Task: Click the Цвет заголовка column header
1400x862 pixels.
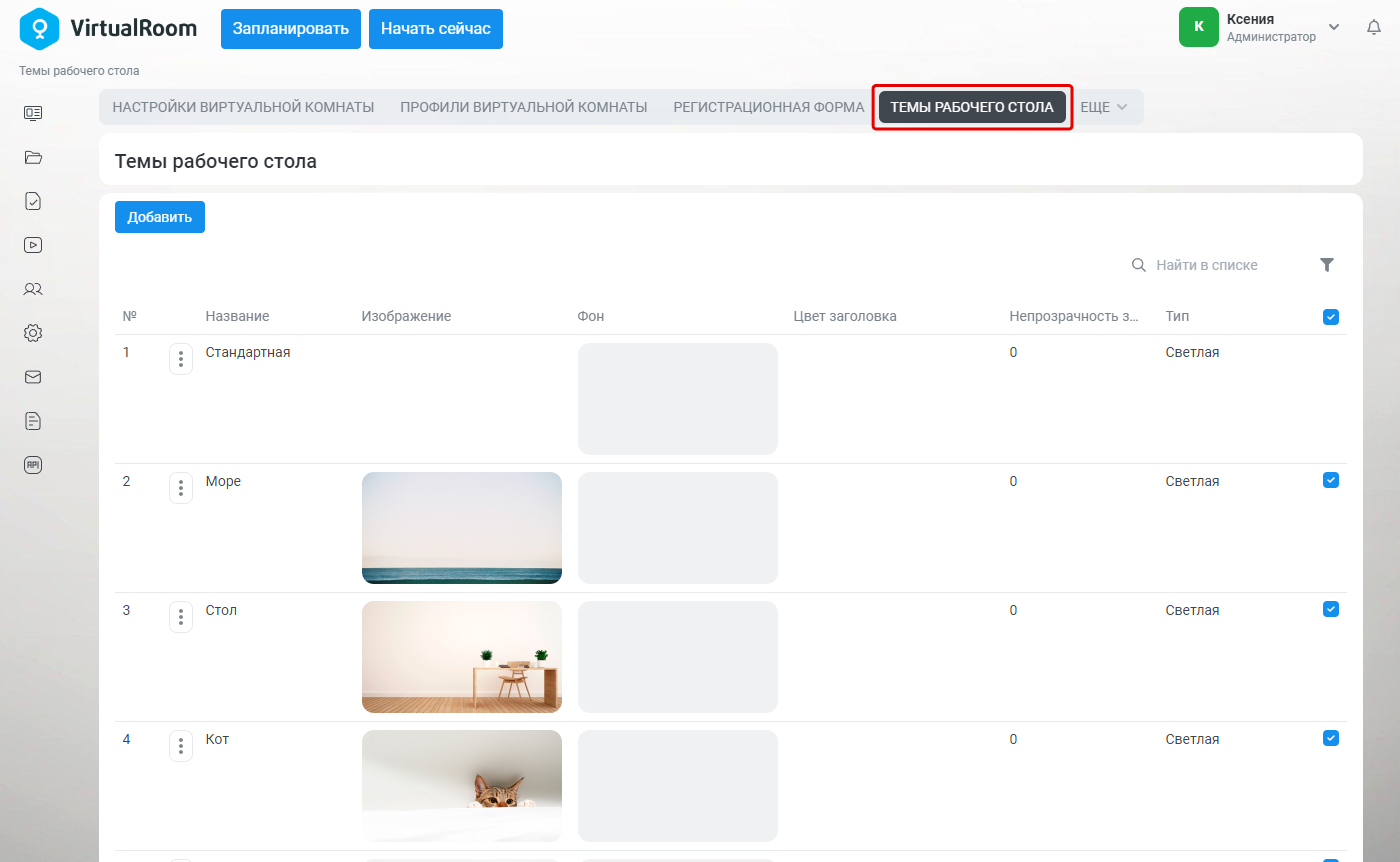Action: [x=845, y=316]
